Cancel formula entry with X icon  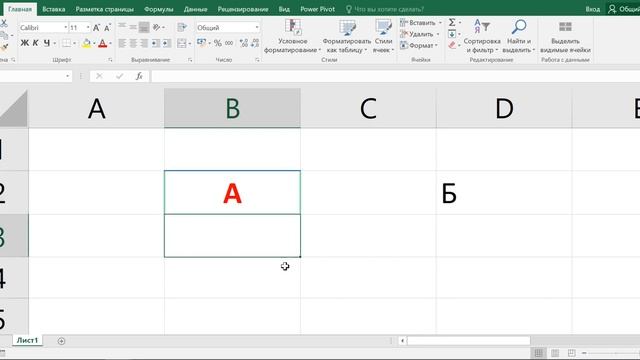click(99, 76)
